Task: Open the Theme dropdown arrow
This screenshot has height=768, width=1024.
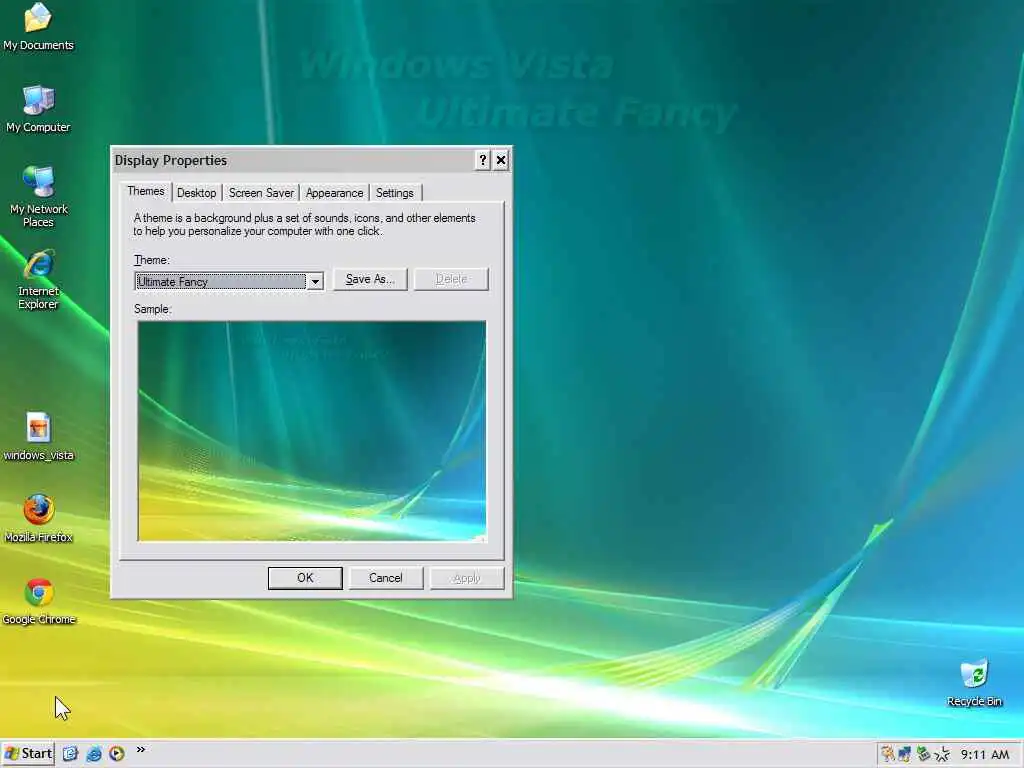Action: coord(315,281)
